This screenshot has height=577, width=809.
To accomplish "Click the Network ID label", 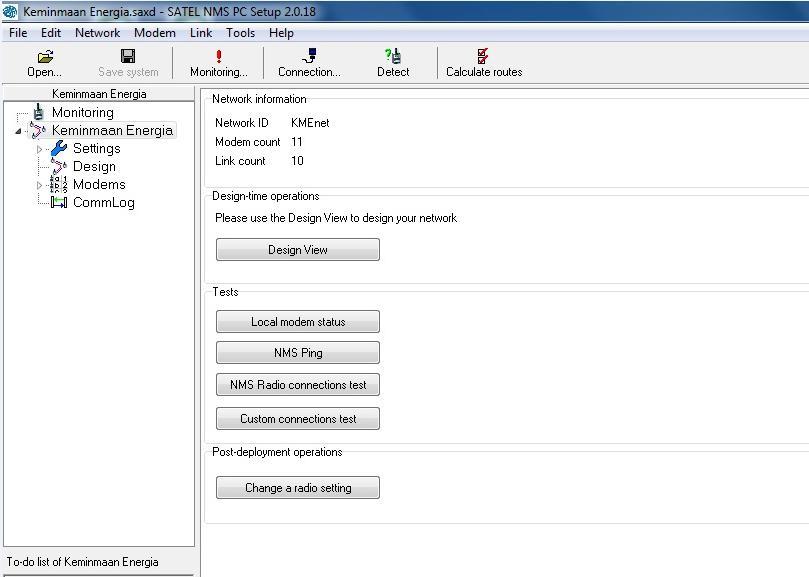I will tap(241, 123).
